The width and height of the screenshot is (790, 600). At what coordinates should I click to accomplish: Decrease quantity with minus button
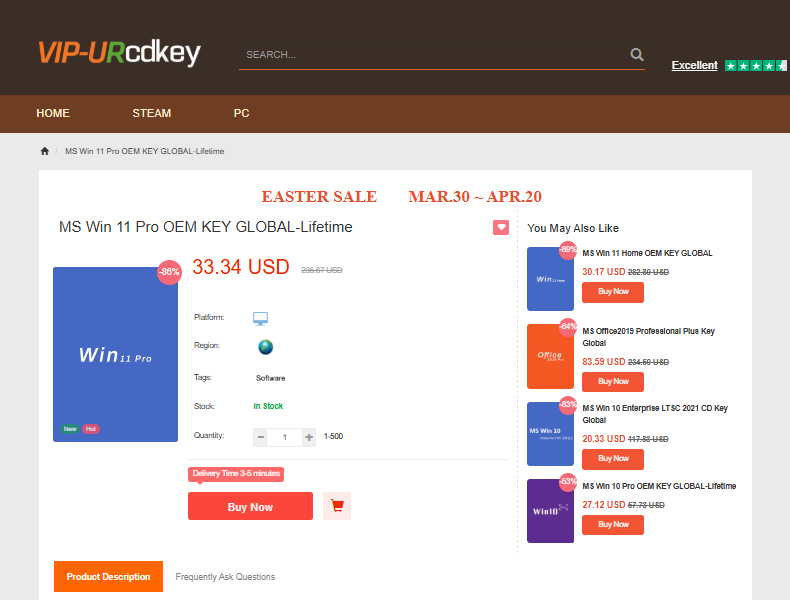click(x=261, y=437)
